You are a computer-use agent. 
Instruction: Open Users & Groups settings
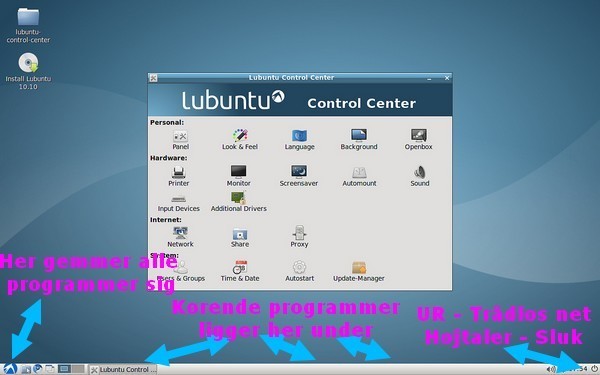click(181, 271)
